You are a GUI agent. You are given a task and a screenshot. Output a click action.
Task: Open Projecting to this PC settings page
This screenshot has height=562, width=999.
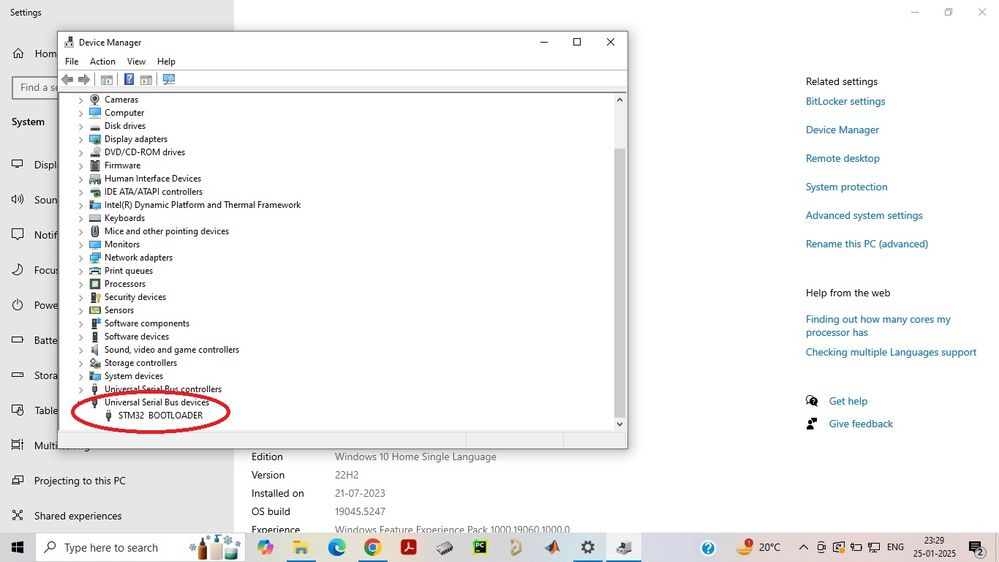80,480
